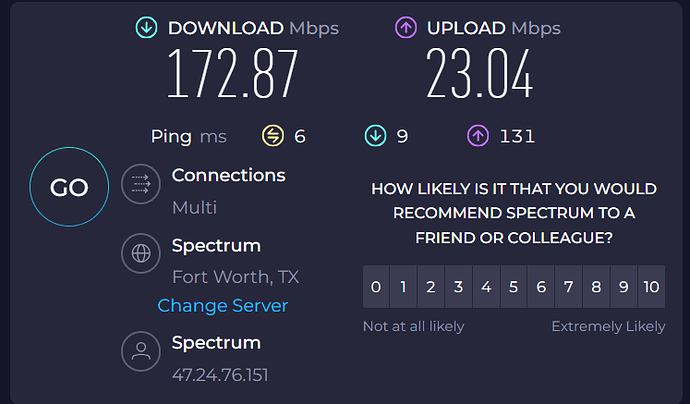Click the Fort Worth, TX server location

[x=235, y=277]
